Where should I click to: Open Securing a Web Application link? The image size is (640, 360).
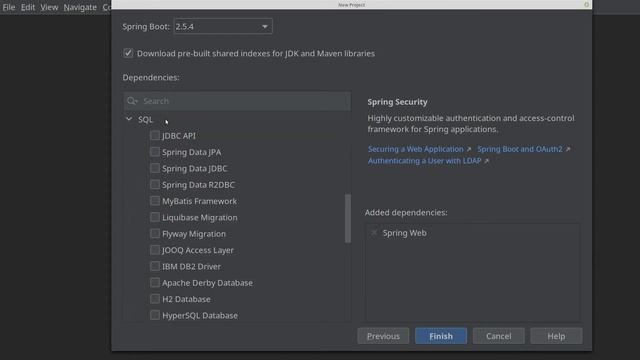(416, 149)
